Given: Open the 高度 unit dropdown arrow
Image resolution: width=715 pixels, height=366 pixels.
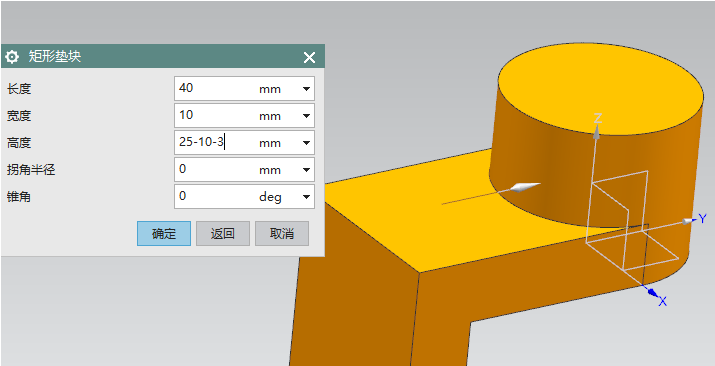Looking at the screenshot, I should pyautogui.click(x=306, y=143).
